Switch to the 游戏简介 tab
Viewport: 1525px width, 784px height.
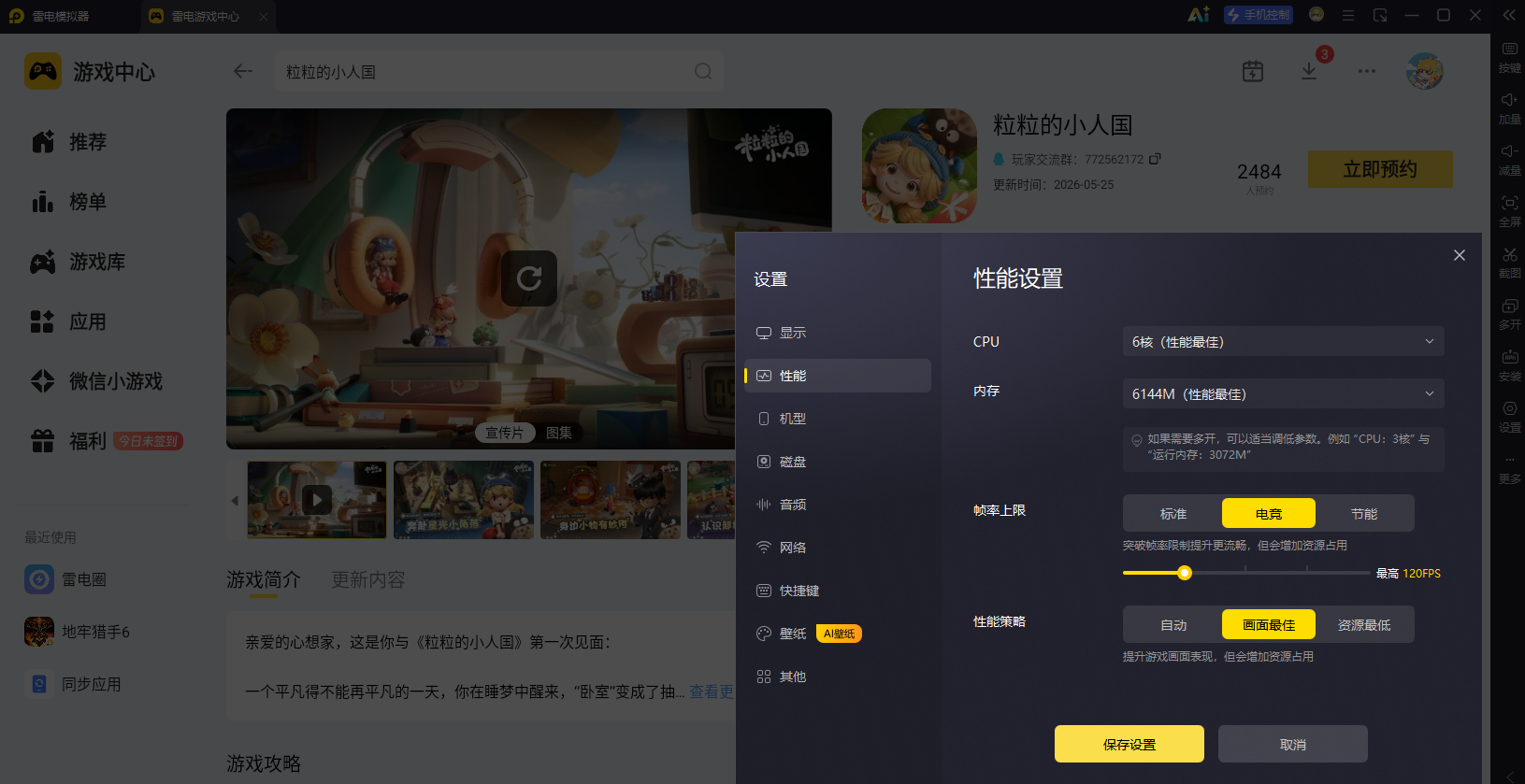[x=264, y=580]
